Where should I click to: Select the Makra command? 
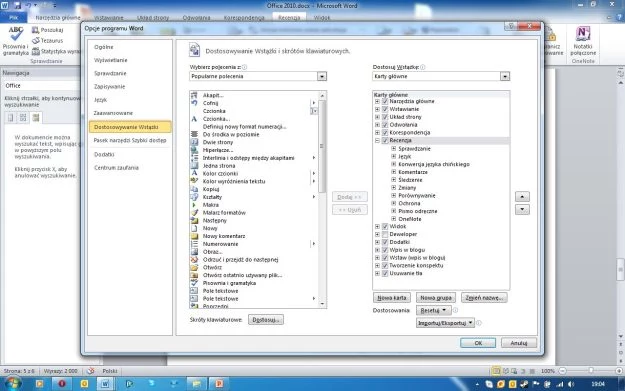[210, 204]
